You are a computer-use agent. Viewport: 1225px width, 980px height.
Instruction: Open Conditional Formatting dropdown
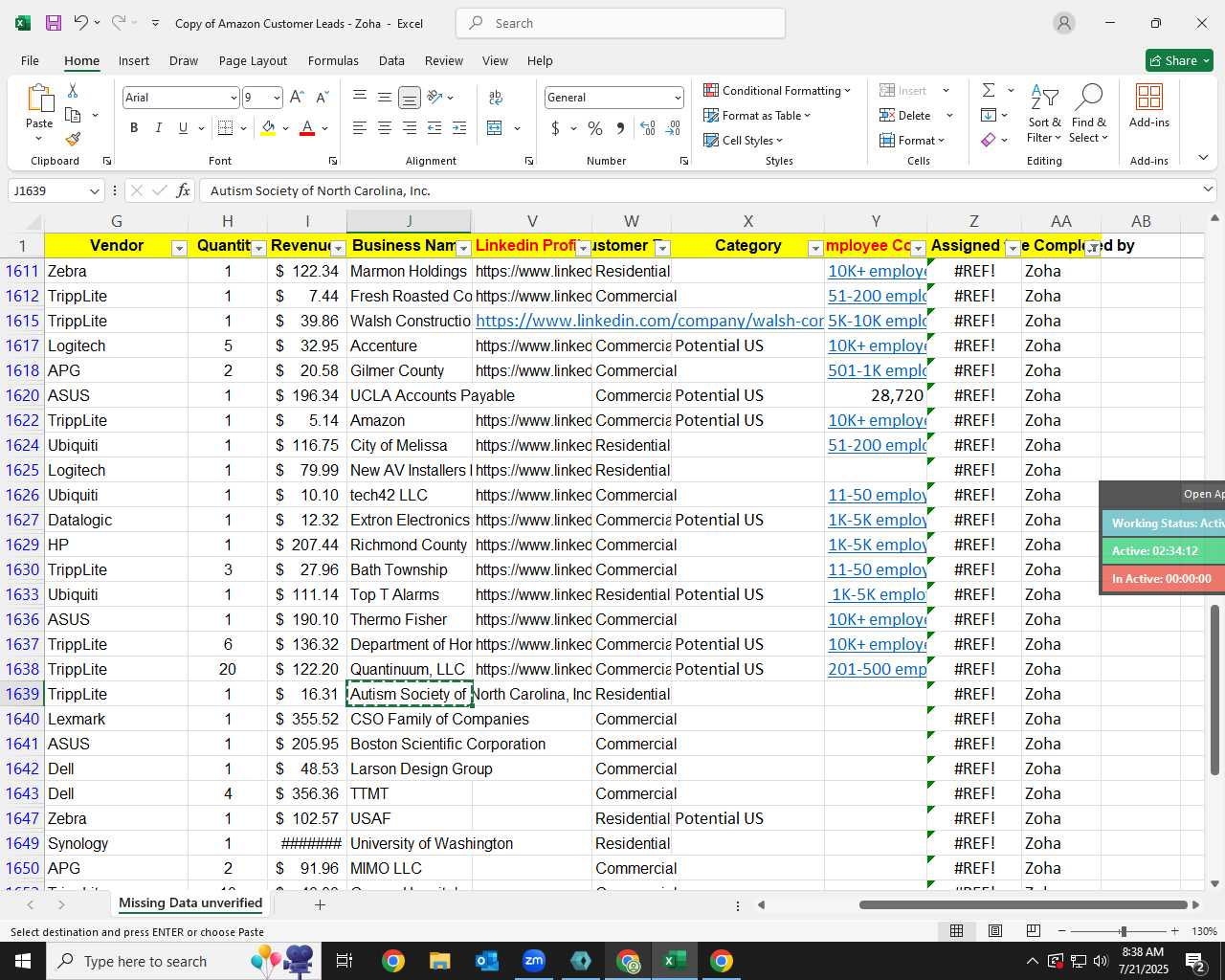[776, 90]
